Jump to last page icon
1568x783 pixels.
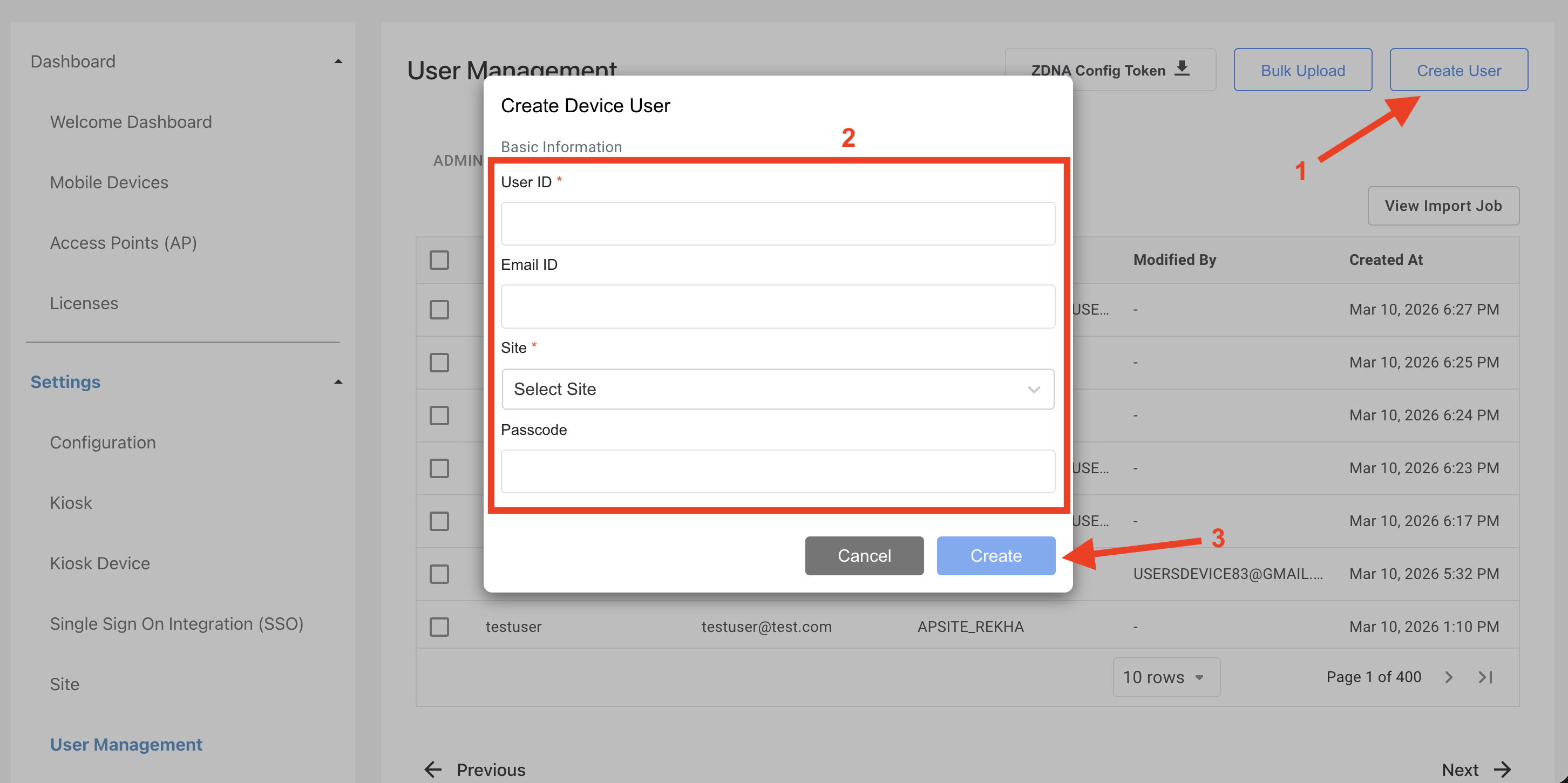click(1485, 677)
